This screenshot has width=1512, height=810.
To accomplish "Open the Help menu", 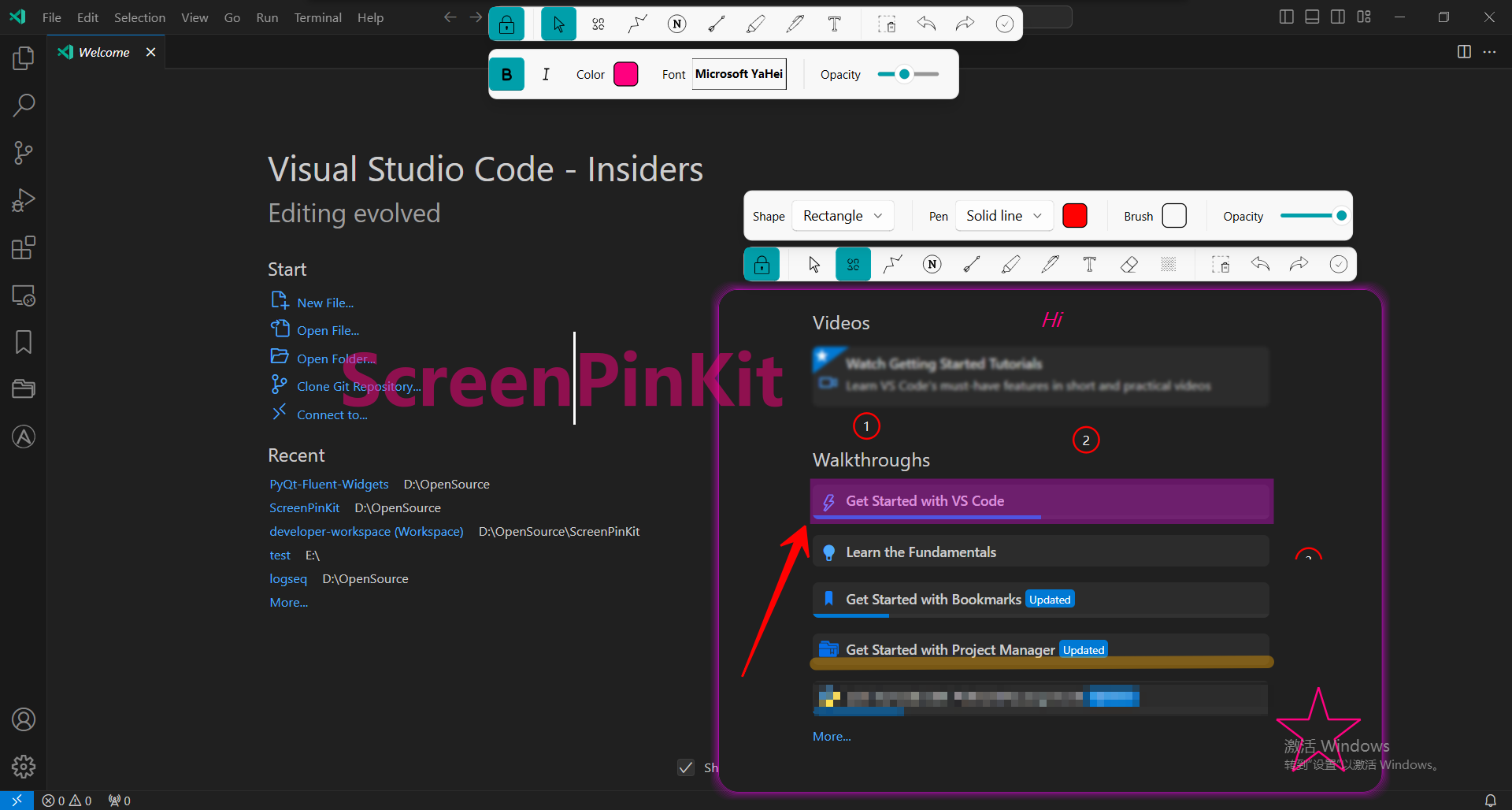I will pos(370,17).
